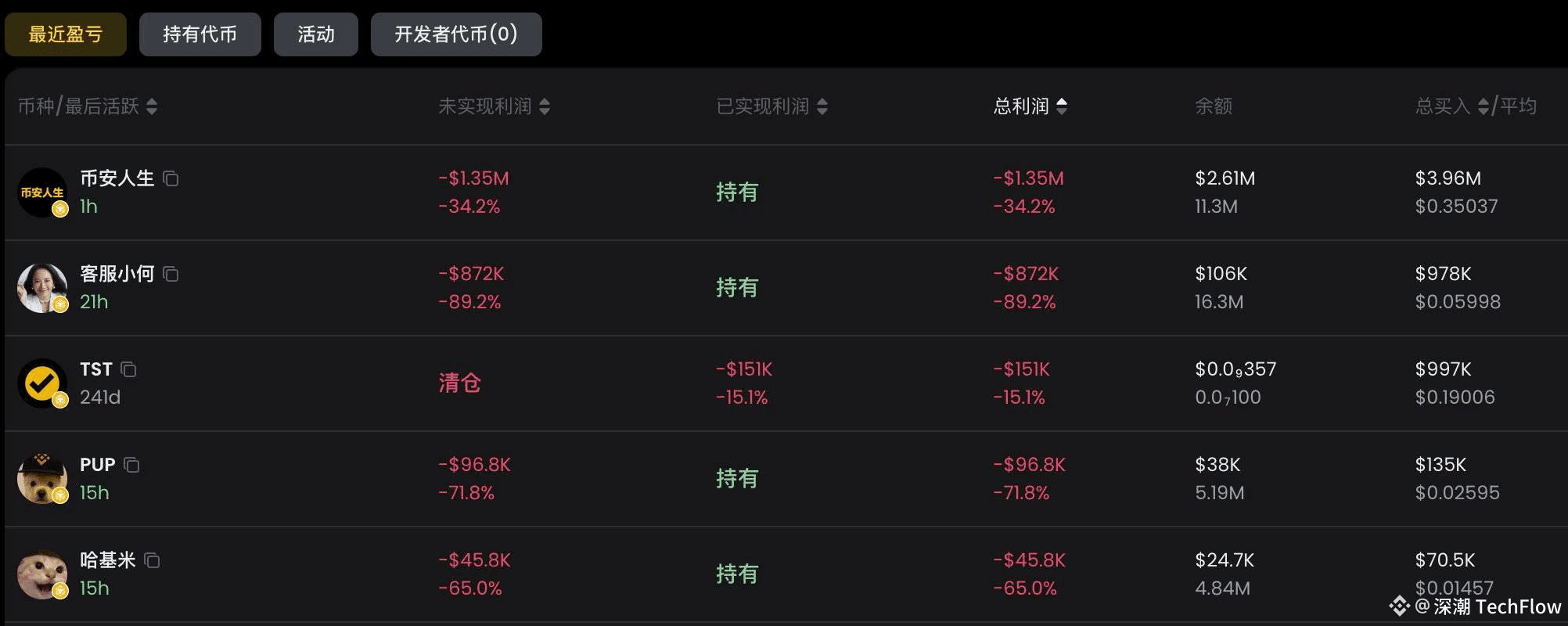Sort by 未实现利润 column
The height and width of the screenshot is (626, 1568).
coord(545,106)
